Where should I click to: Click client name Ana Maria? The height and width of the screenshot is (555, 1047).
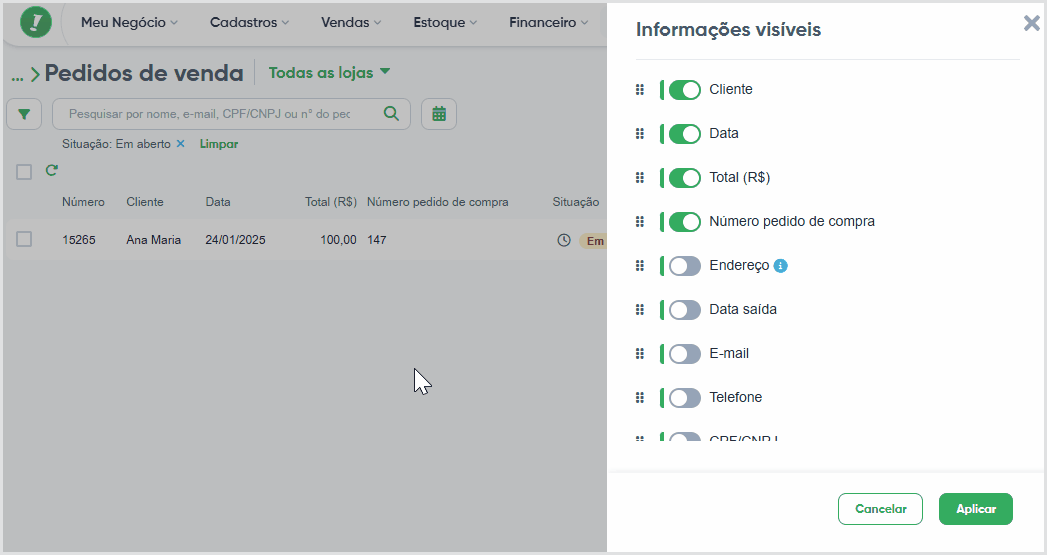click(154, 240)
